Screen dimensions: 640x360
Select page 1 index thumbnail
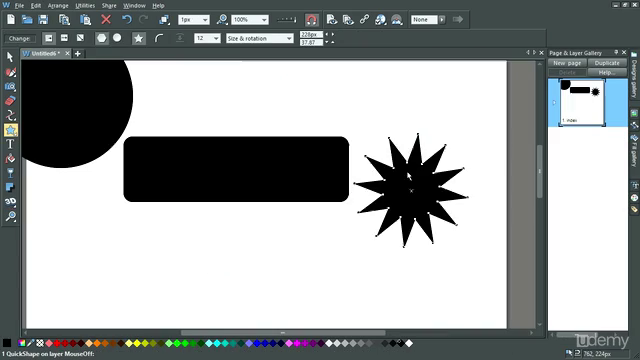(582, 102)
